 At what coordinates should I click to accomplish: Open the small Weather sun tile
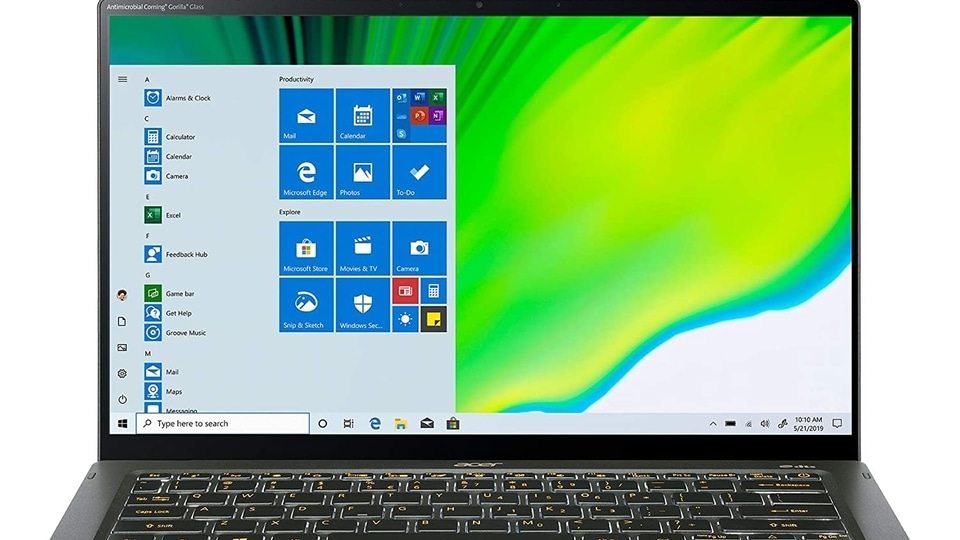tap(405, 319)
